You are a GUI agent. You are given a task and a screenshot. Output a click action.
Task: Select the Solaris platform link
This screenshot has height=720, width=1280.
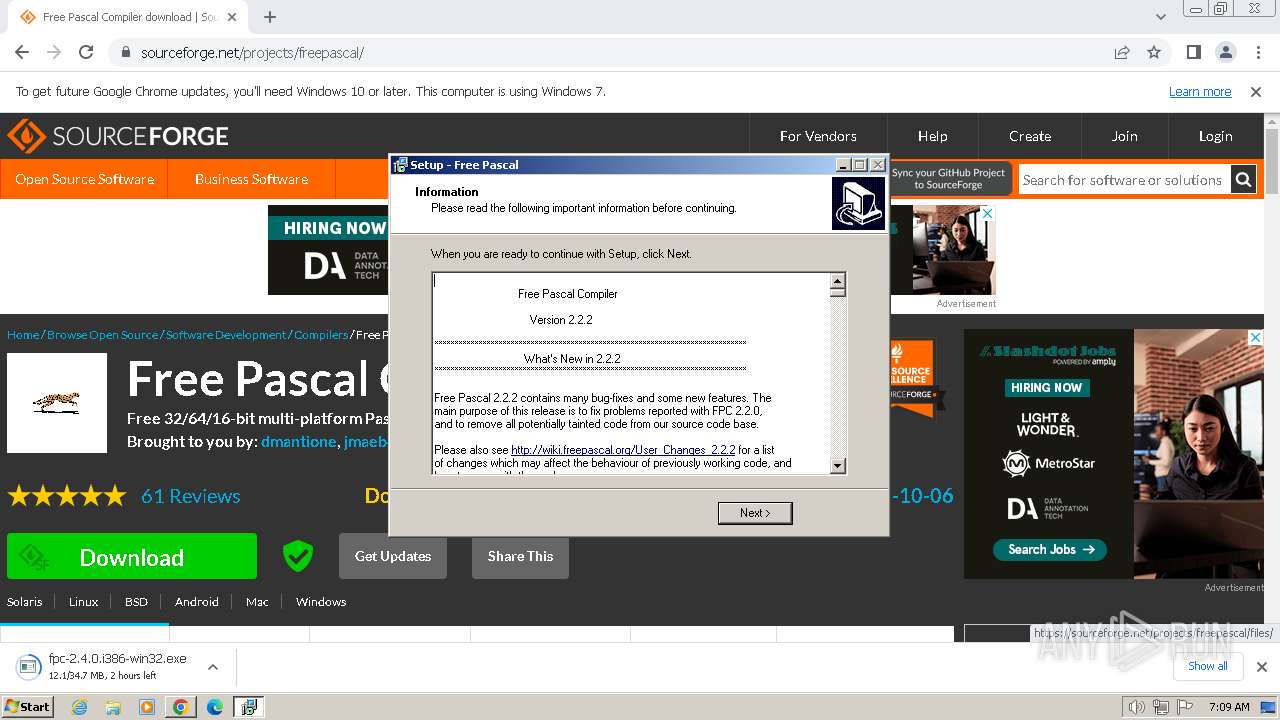tap(25, 602)
